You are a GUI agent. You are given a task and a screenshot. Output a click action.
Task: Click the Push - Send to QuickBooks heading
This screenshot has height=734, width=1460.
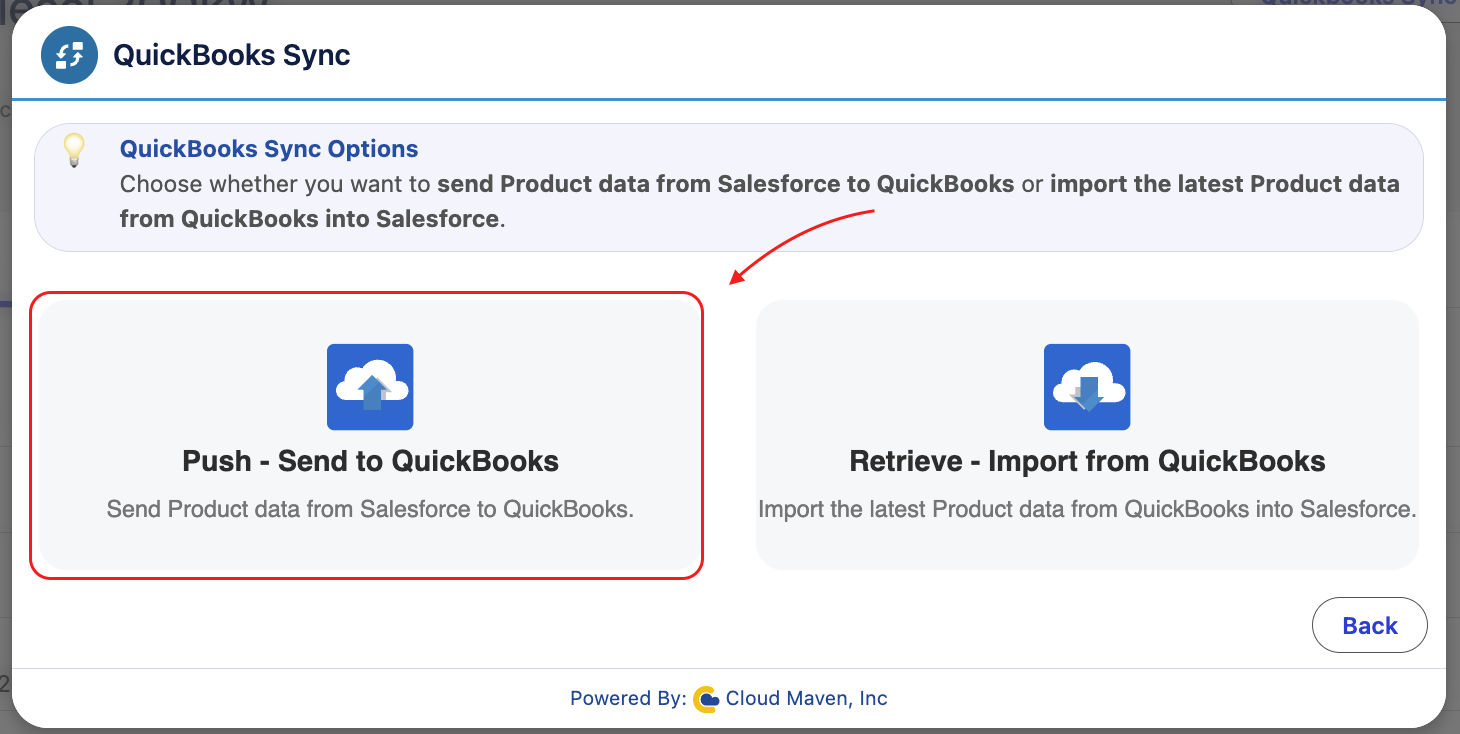[370, 461]
